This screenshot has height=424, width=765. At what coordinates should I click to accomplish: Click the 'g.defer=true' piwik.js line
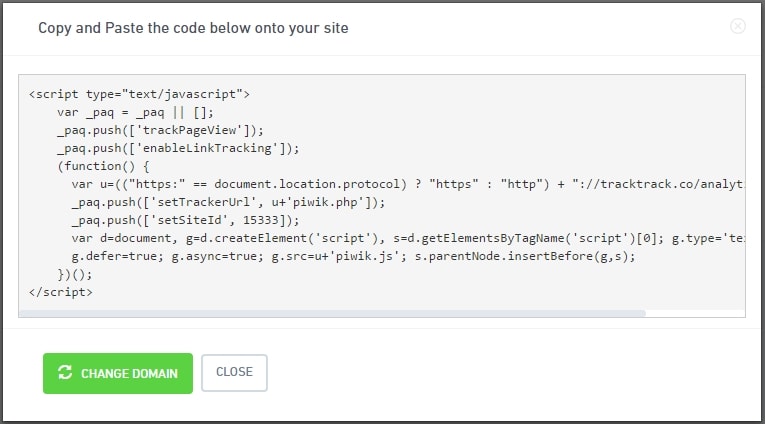(354, 257)
